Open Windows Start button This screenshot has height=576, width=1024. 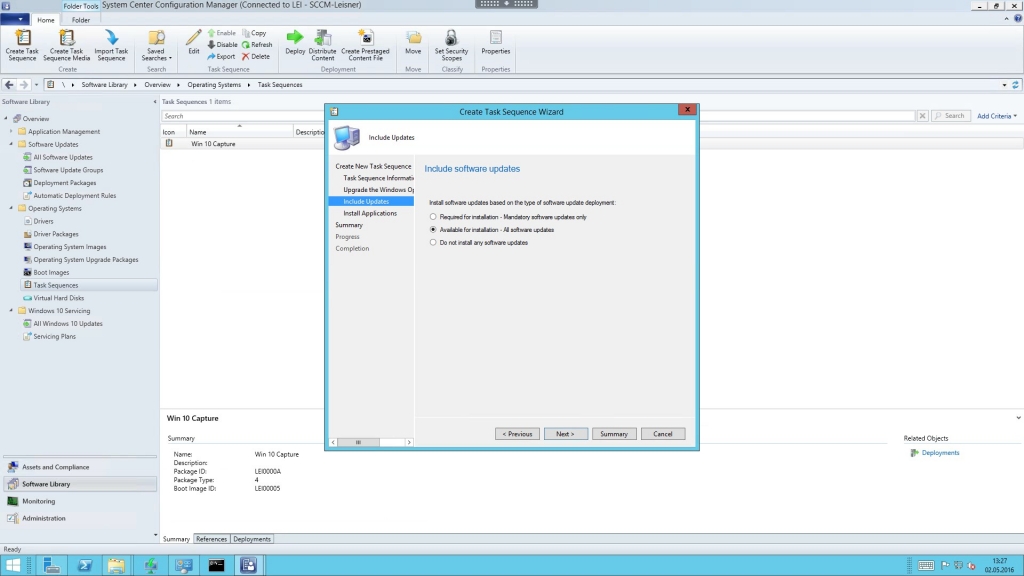tap(13, 566)
